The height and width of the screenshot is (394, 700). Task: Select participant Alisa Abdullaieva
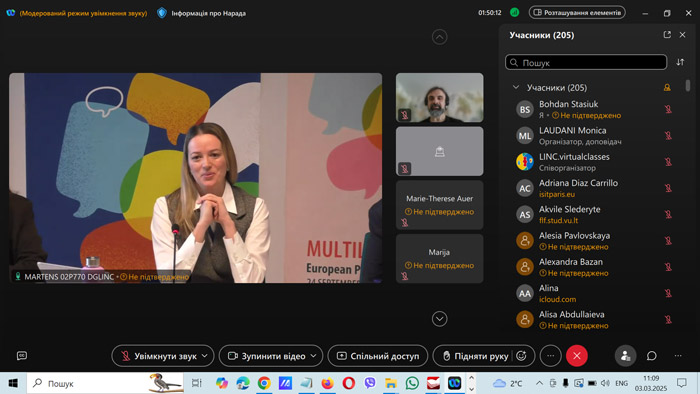pos(595,320)
